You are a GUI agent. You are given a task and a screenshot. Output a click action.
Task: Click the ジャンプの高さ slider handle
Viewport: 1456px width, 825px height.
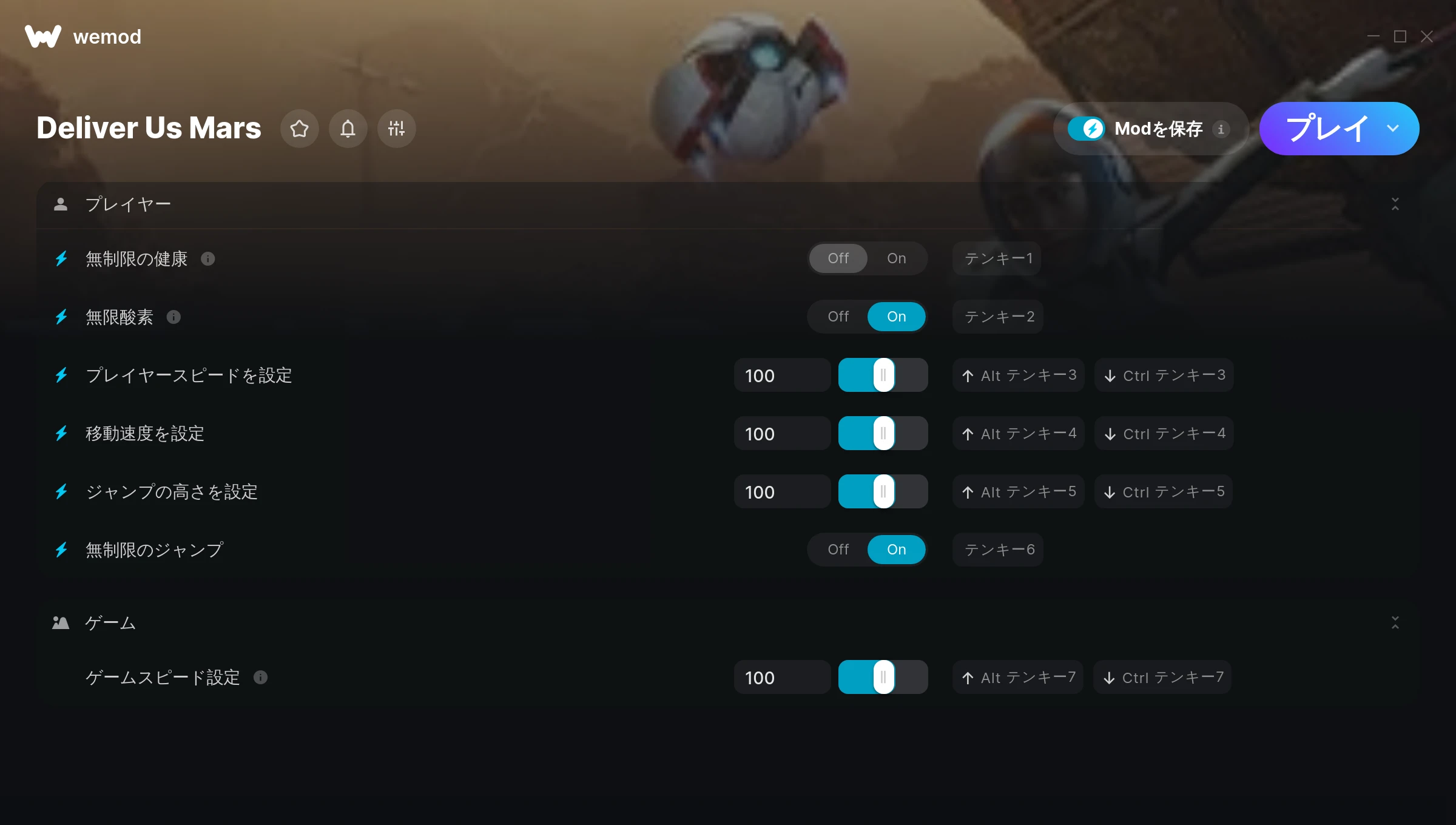coord(883,491)
